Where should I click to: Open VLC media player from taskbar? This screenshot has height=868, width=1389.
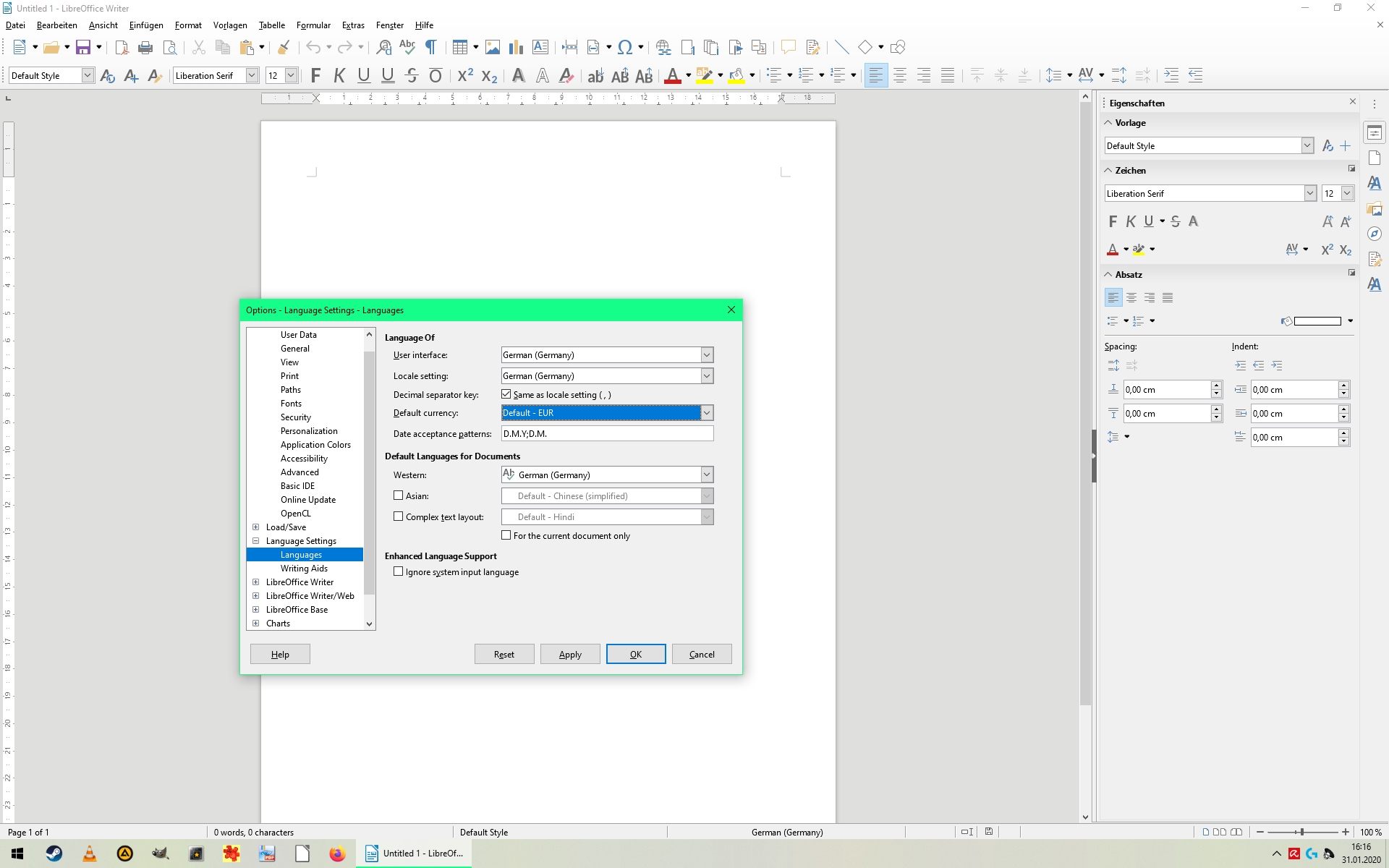pos(90,854)
